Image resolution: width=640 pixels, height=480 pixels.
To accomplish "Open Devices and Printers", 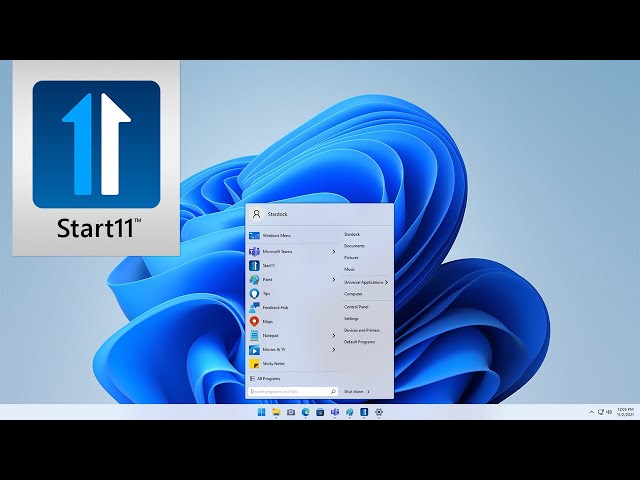I will pyautogui.click(x=362, y=330).
